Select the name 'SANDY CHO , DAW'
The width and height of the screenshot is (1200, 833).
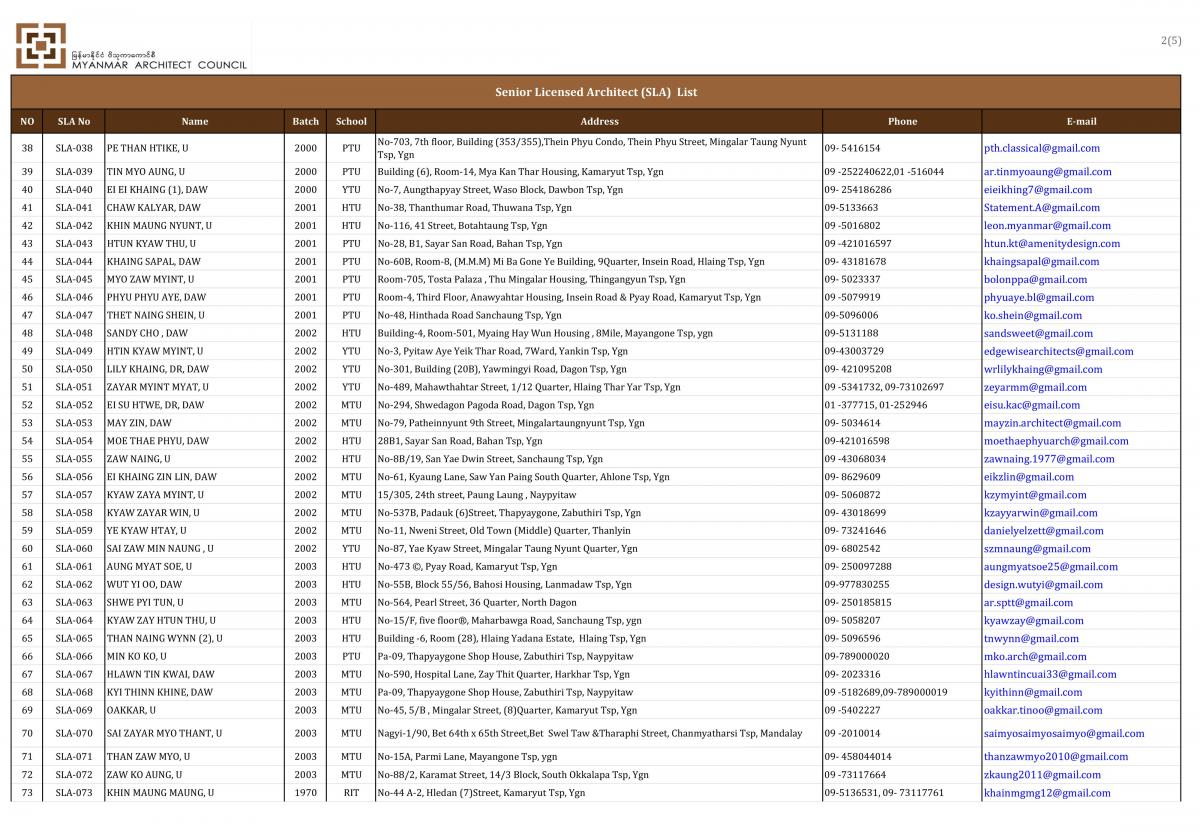(147, 334)
